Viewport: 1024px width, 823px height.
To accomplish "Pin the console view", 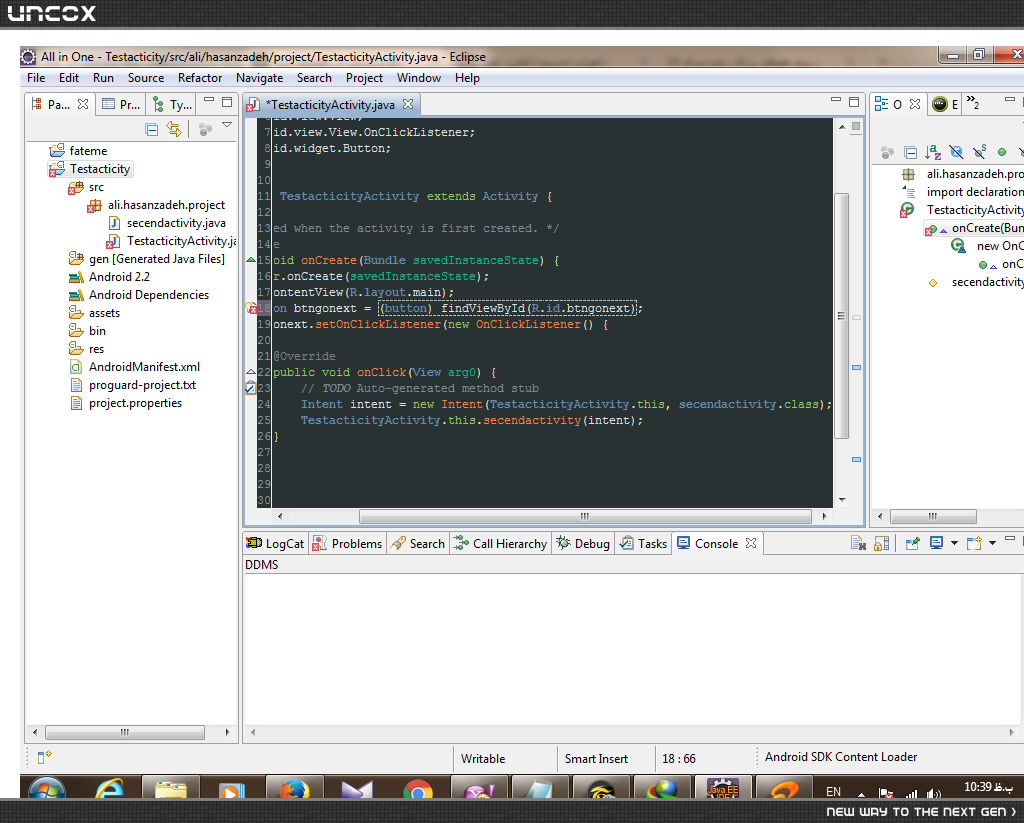I will (912, 543).
